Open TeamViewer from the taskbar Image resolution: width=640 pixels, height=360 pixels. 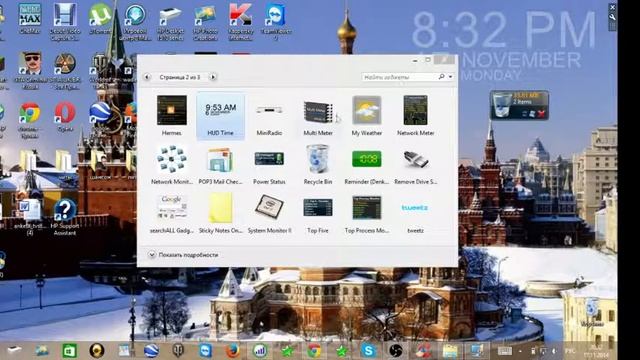pos(205,350)
